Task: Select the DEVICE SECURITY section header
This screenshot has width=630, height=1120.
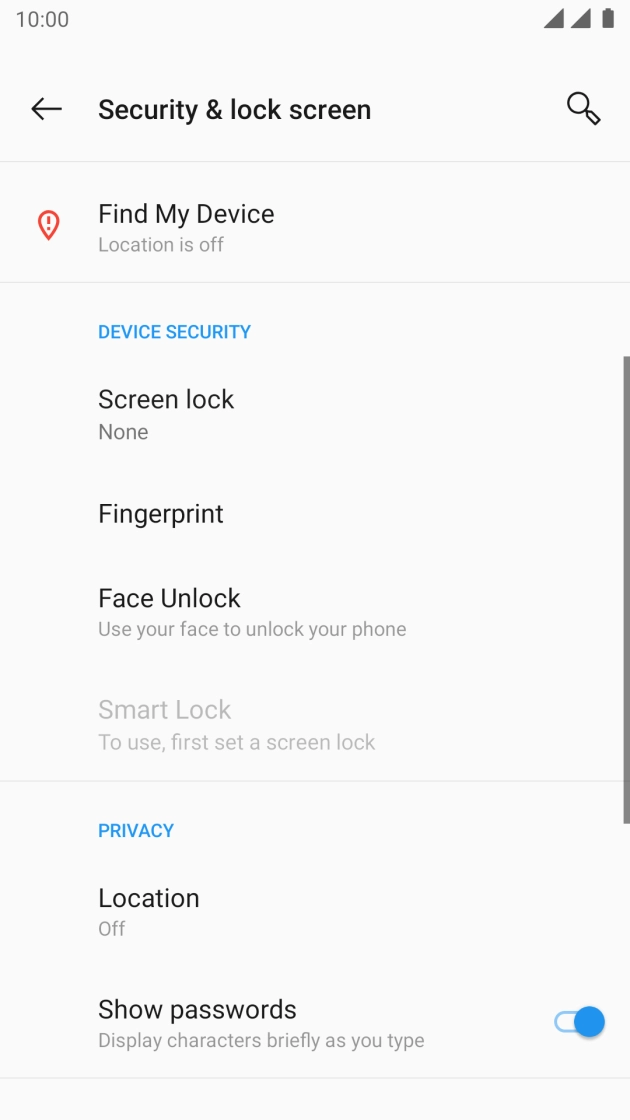Action: [174, 331]
